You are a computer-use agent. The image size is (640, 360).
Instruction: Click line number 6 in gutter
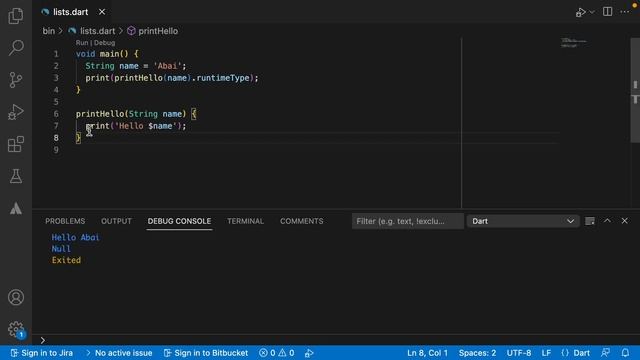pyautogui.click(x=56, y=114)
